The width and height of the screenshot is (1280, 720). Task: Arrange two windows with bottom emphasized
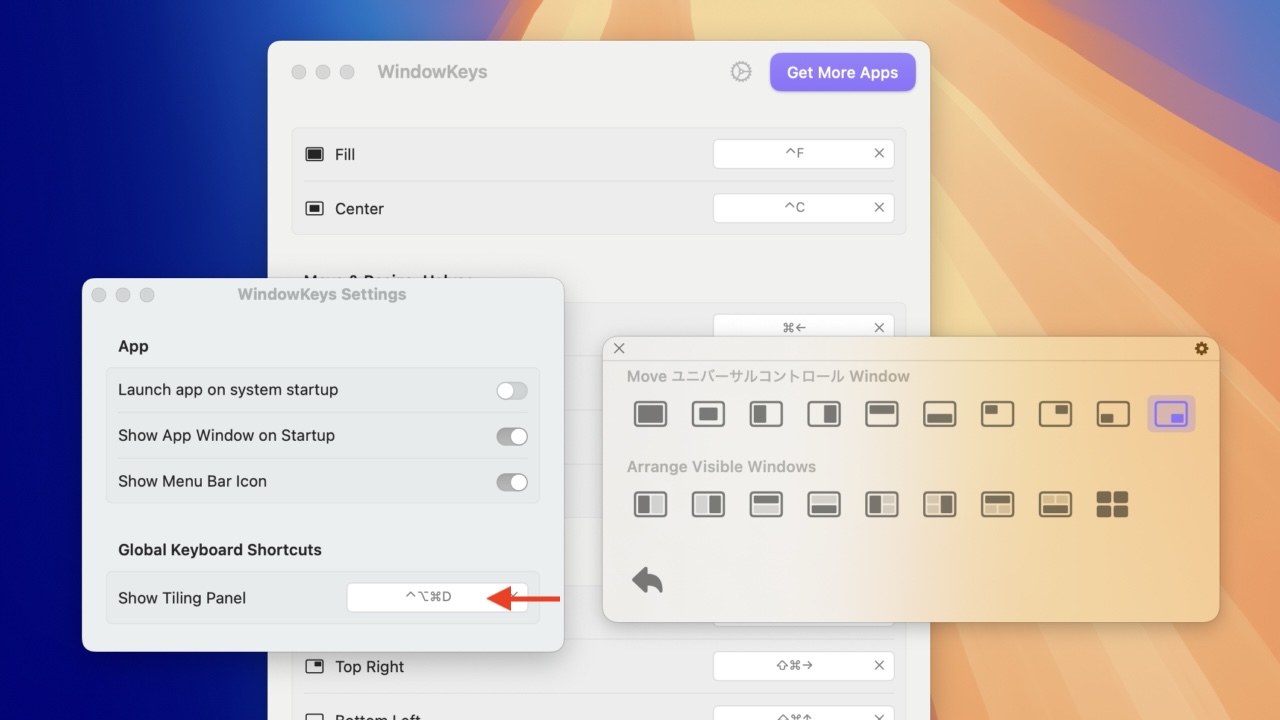824,504
